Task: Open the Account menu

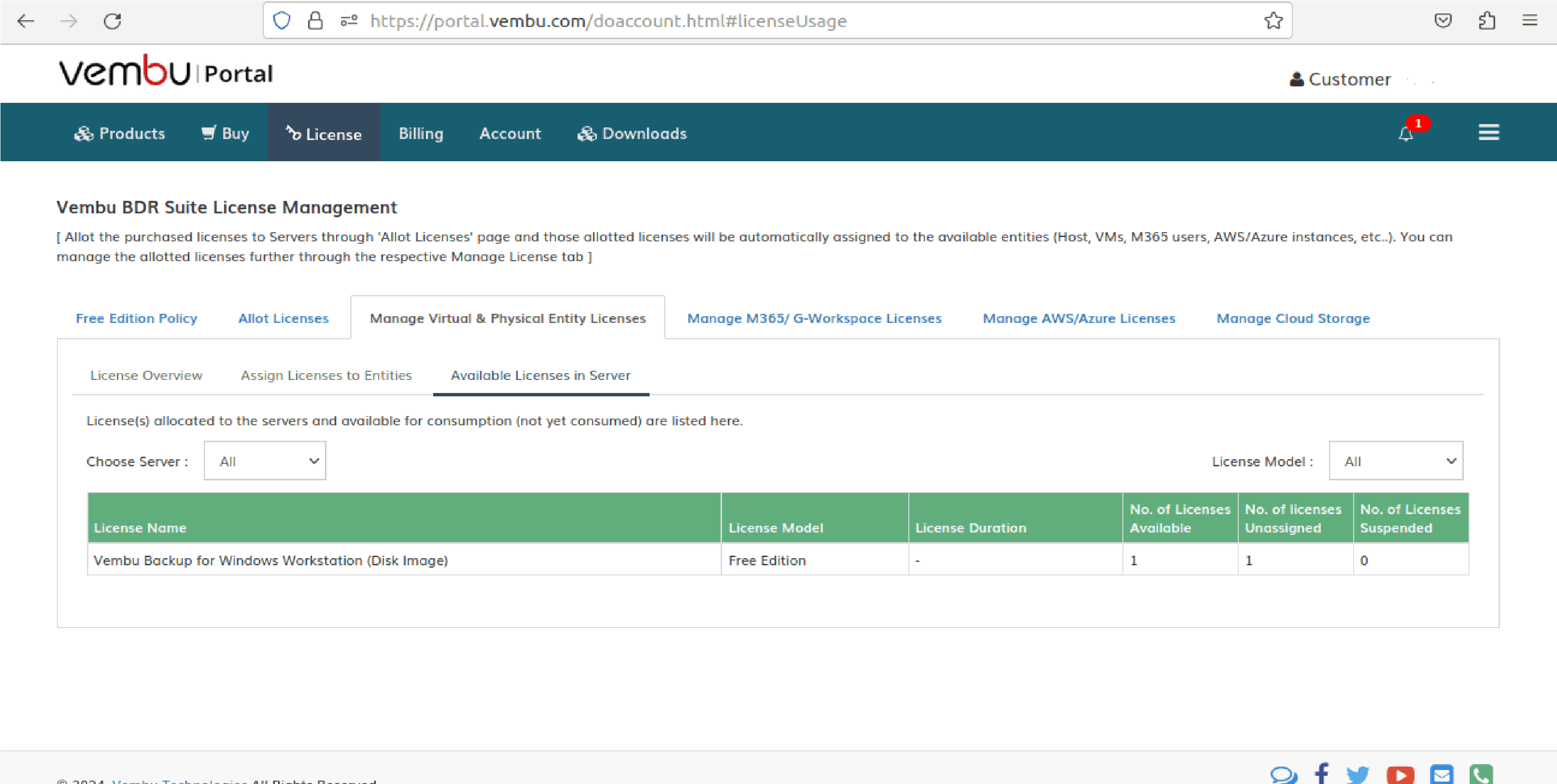Action: click(x=510, y=134)
